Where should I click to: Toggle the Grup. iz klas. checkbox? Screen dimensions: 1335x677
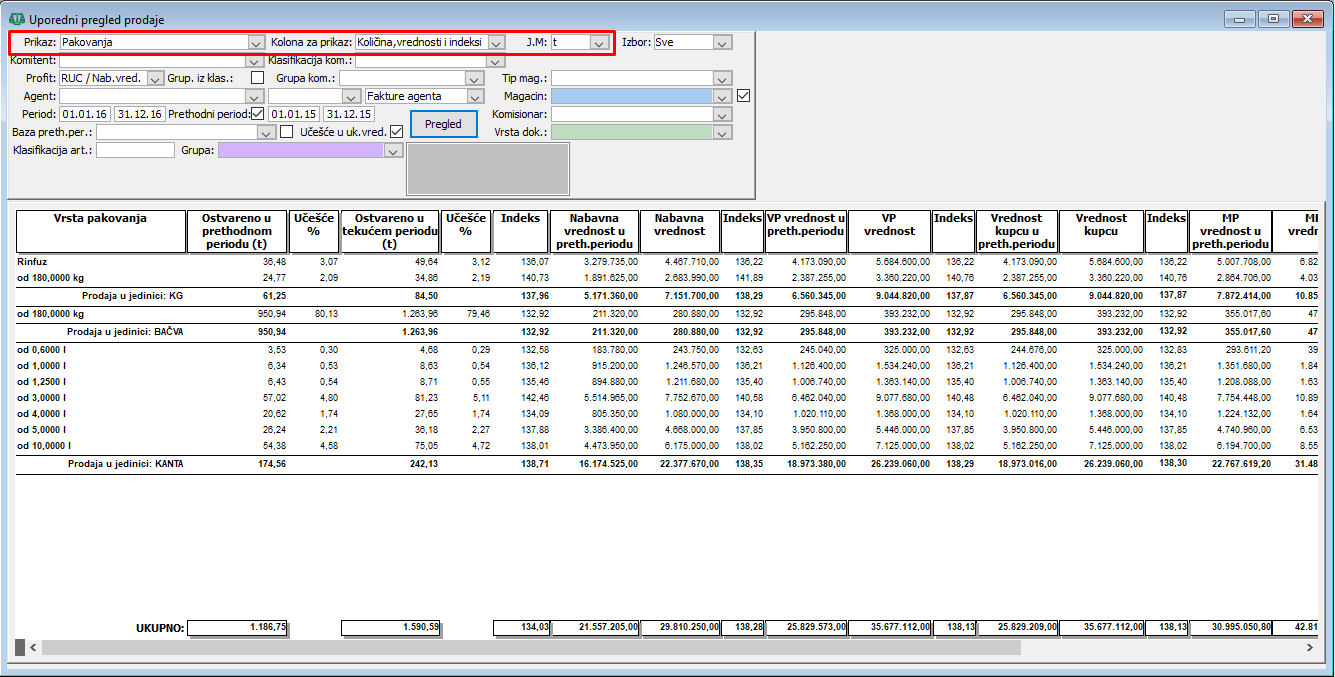point(258,78)
